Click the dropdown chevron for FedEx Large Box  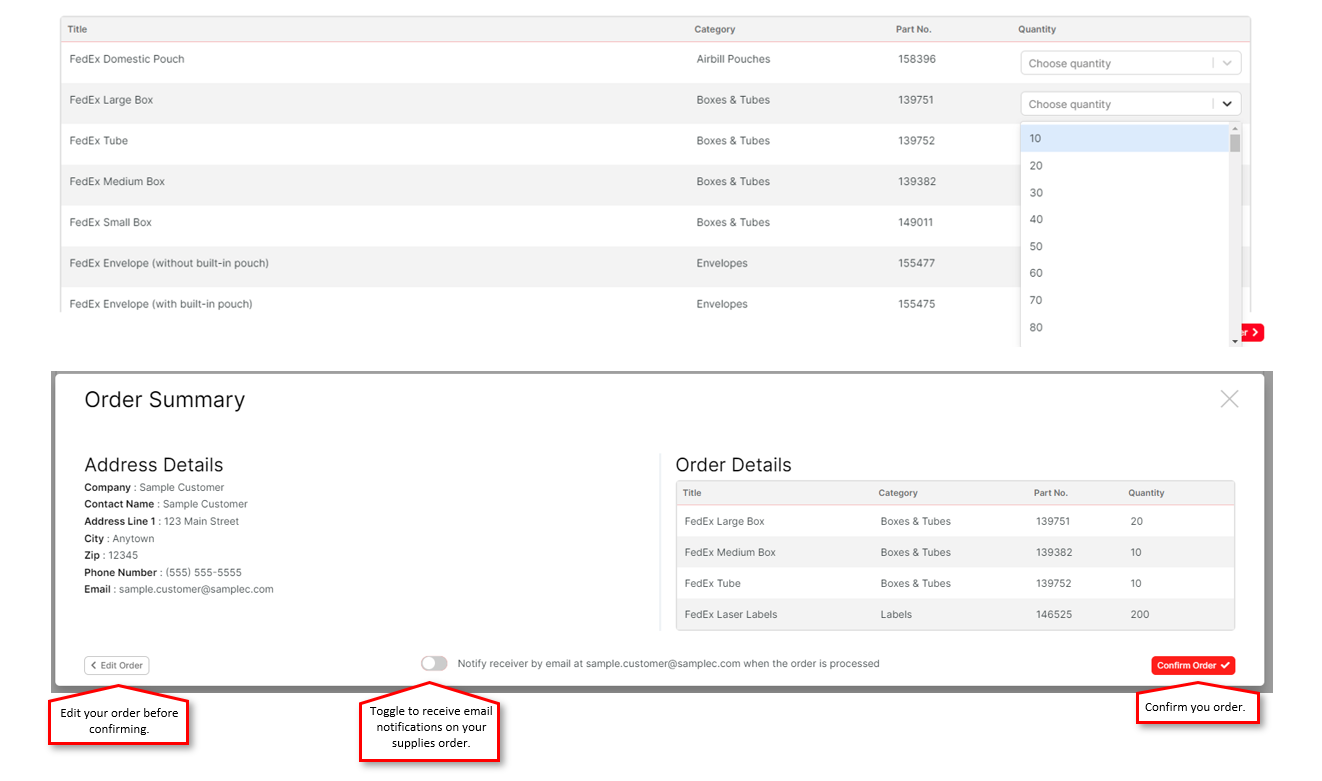tap(1227, 103)
